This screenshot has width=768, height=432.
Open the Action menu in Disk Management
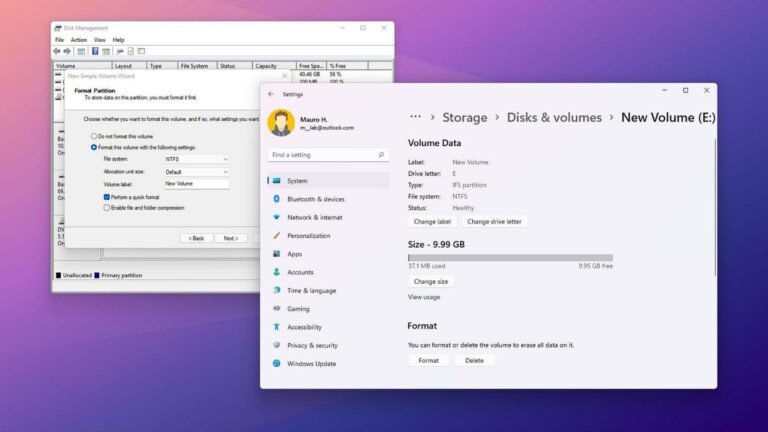[x=78, y=40]
